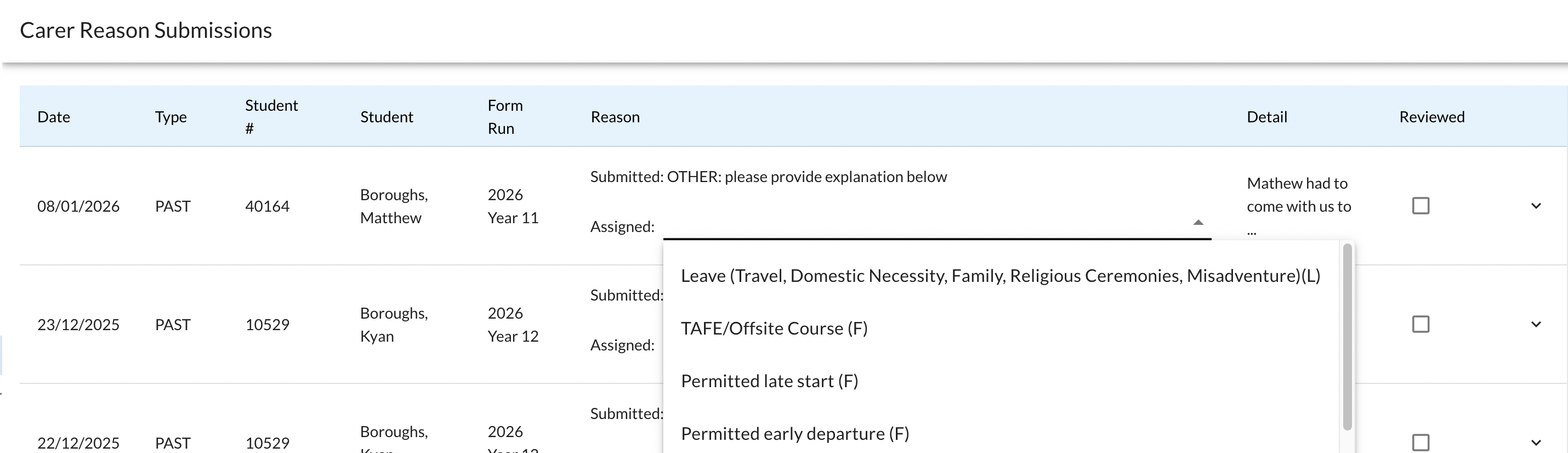Click the Reviewed column header

(1431, 117)
